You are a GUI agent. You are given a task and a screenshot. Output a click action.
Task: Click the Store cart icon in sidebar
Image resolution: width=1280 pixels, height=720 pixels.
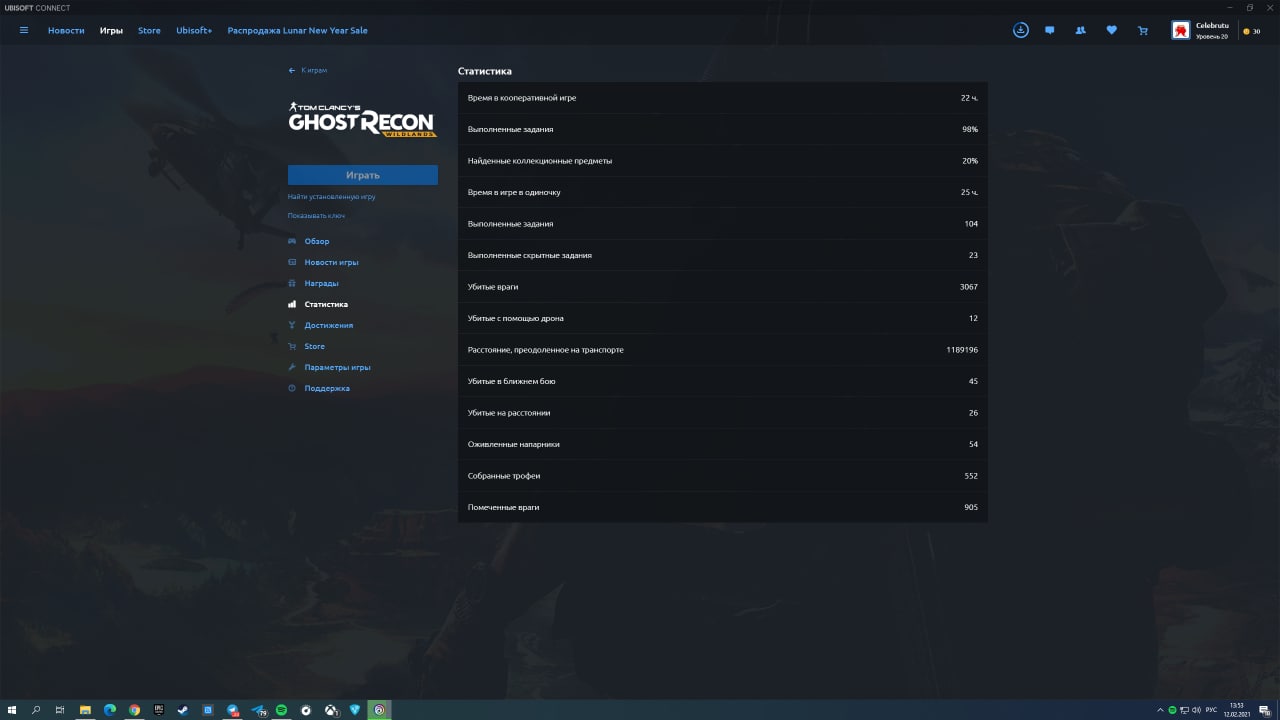(292, 346)
